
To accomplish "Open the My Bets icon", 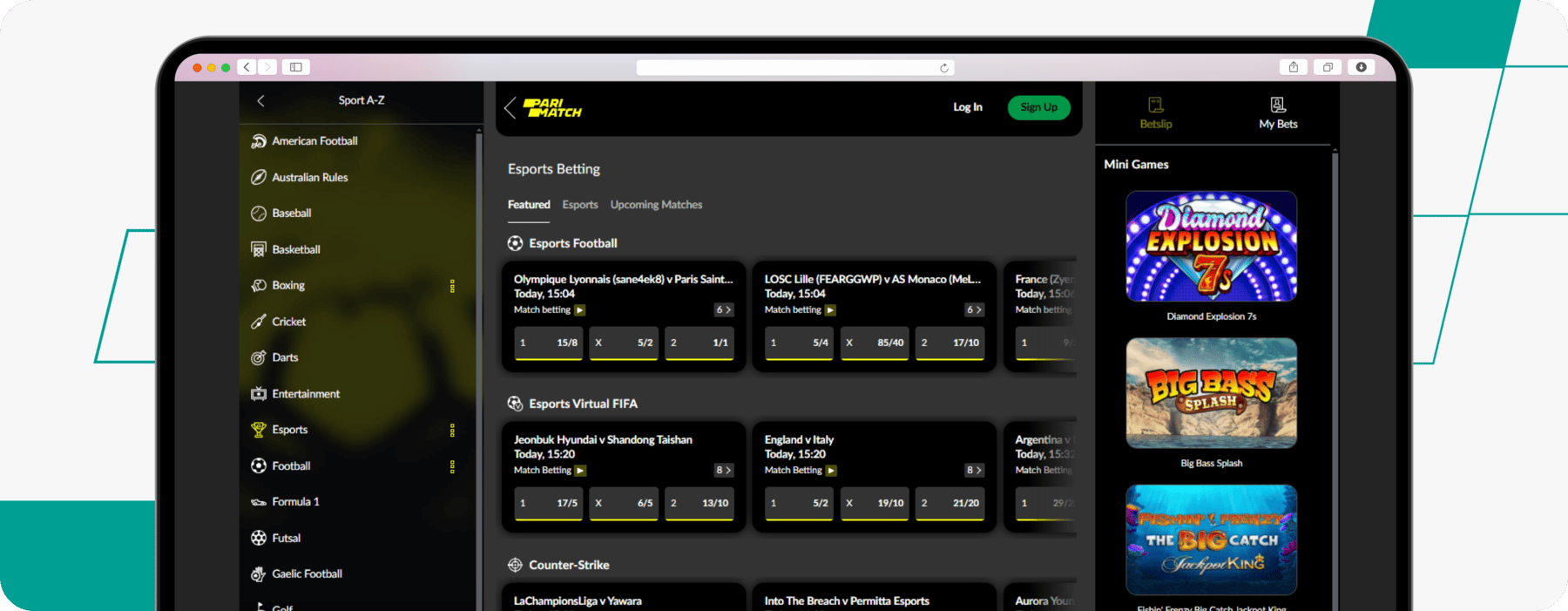I will 1278,105.
